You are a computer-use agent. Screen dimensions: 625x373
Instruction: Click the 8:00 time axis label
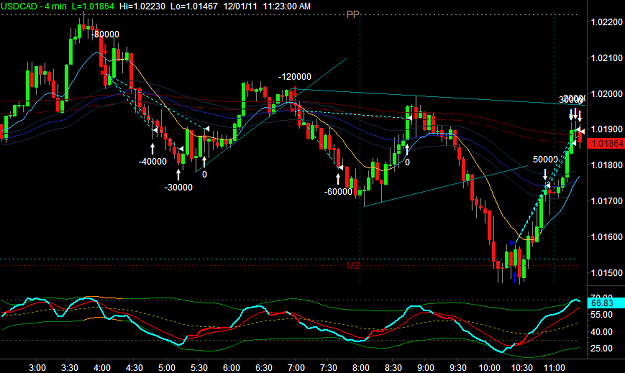tap(360, 367)
